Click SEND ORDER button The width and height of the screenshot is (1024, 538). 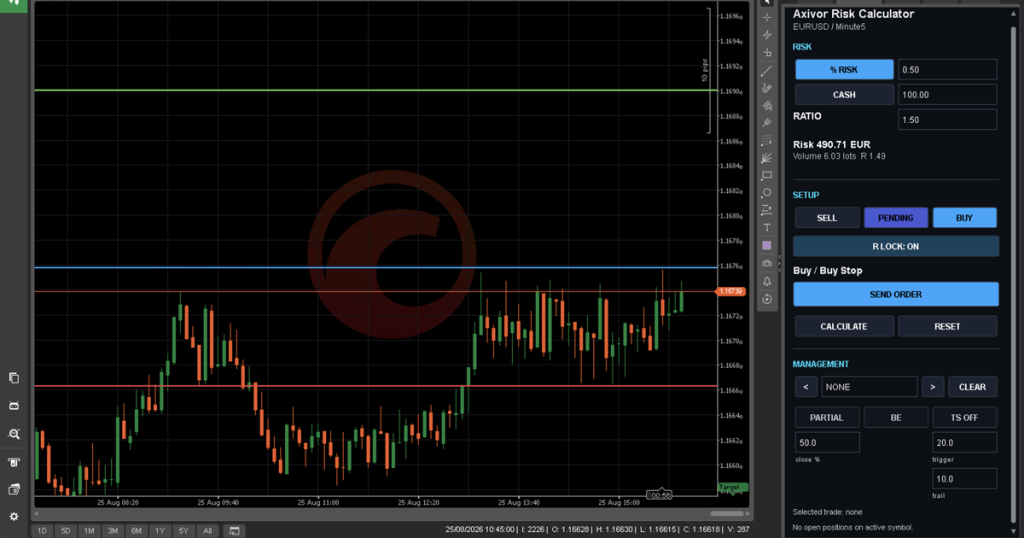[895, 294]
